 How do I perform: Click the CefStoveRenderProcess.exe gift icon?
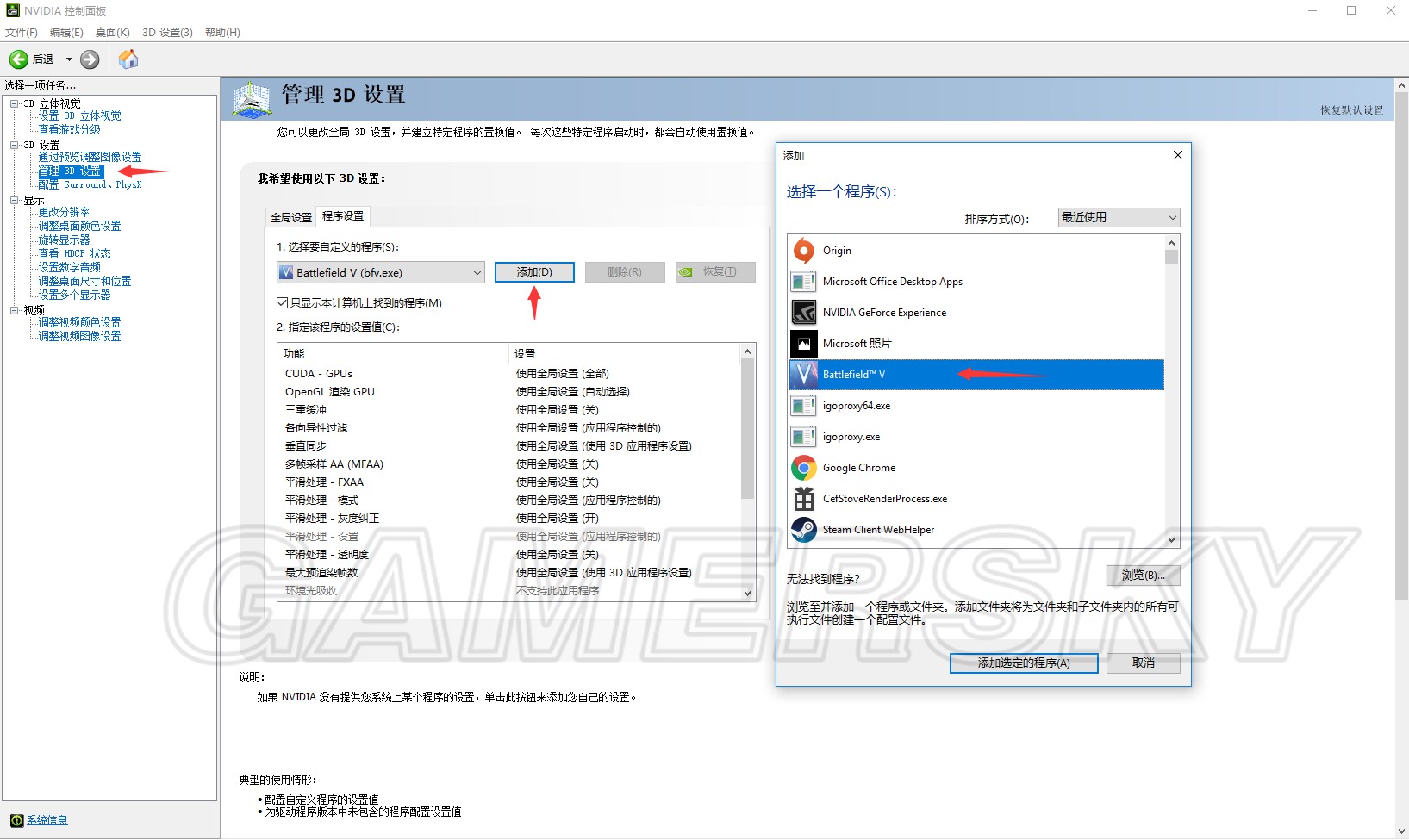[803, 499]
